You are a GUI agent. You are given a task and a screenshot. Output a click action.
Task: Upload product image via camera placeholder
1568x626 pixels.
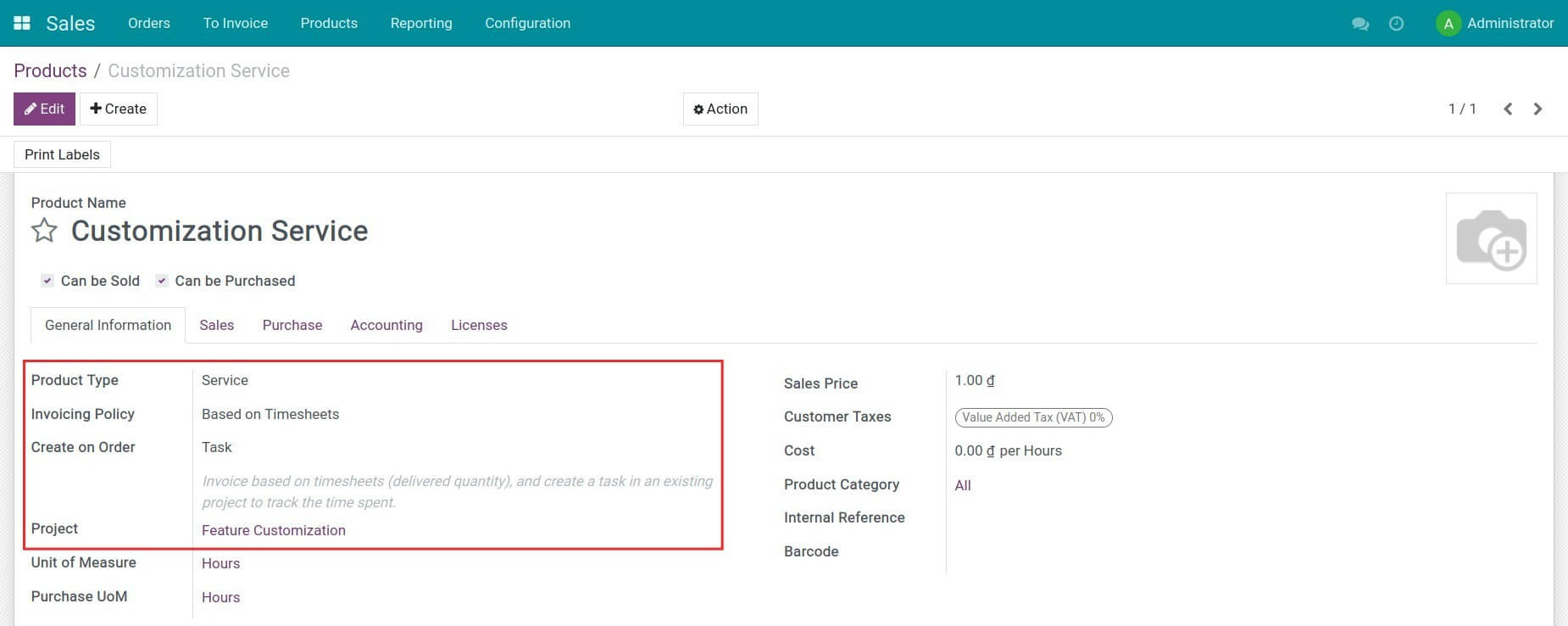[1491, 238]
